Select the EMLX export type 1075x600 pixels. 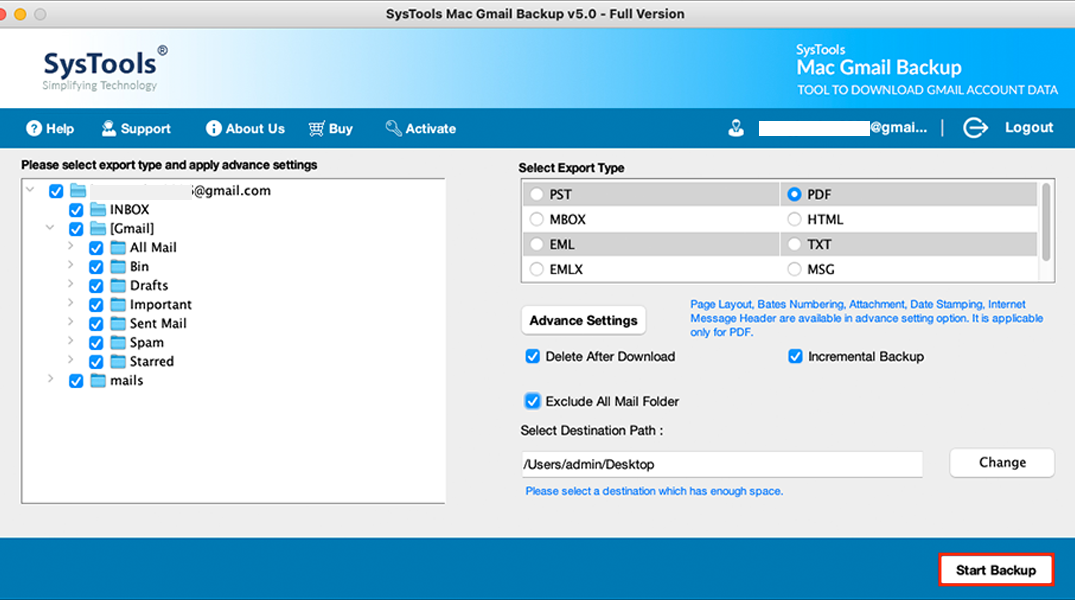click(x=537, y=269)
